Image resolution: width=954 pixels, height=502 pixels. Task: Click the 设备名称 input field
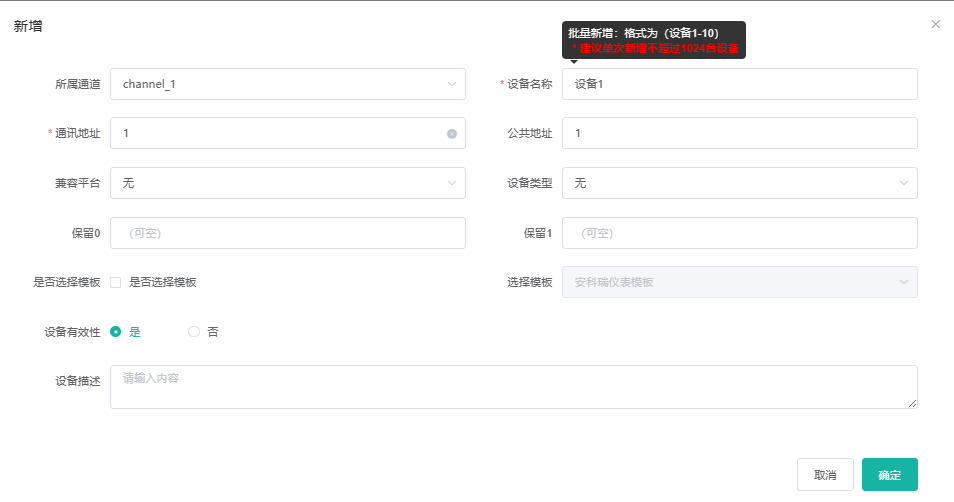coord(740,84)
